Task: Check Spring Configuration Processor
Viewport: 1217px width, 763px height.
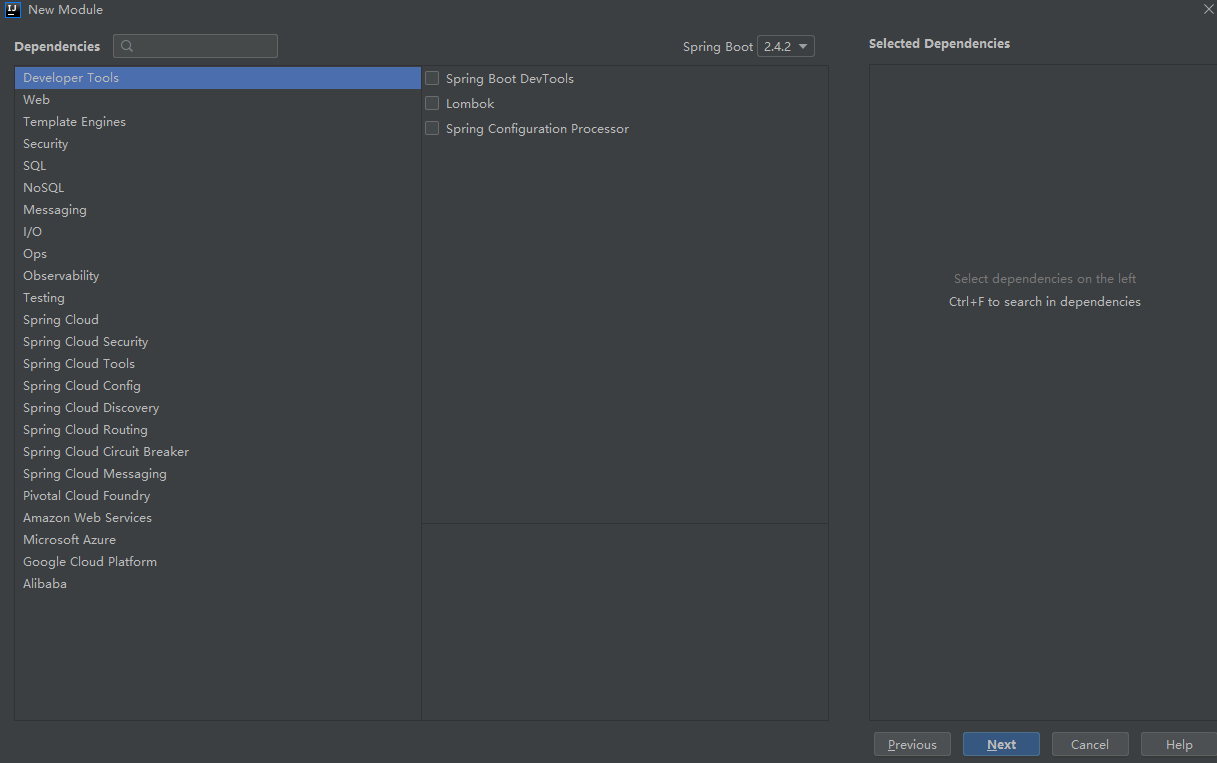Action: (x=432, y=128)
